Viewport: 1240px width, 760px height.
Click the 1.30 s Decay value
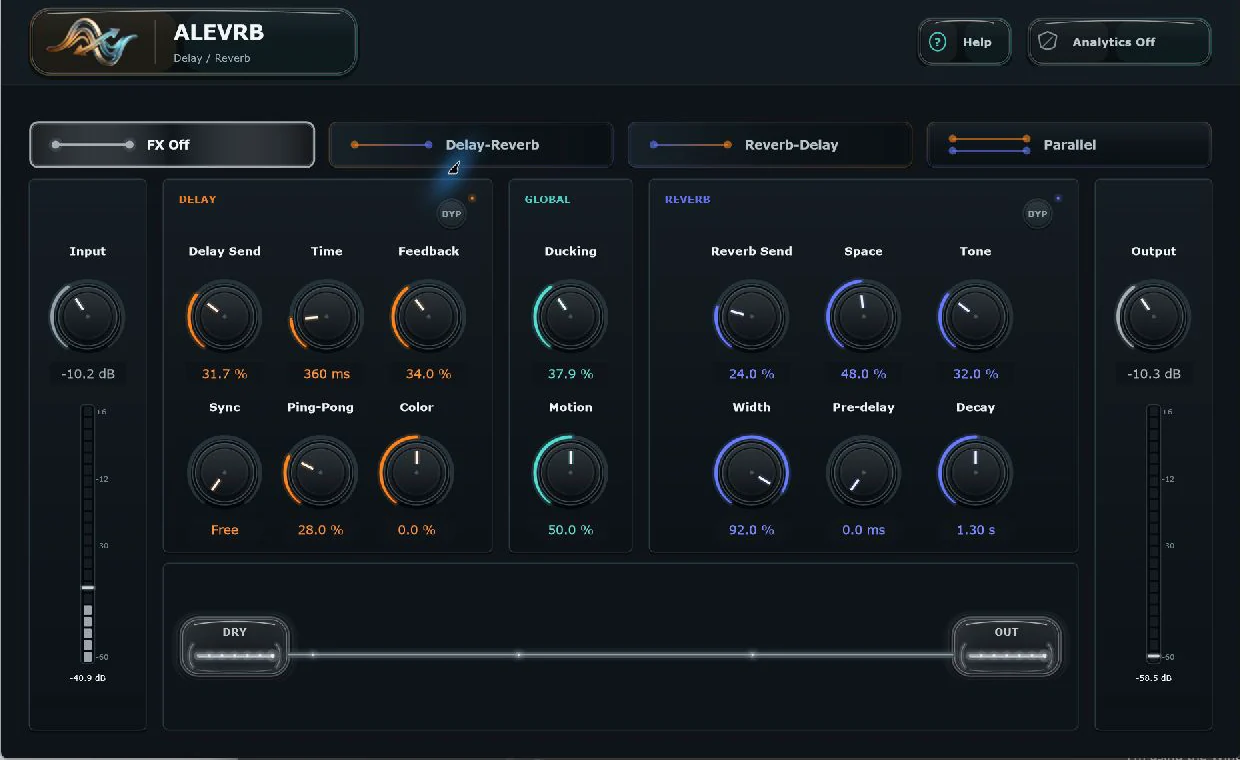[975, 530]
